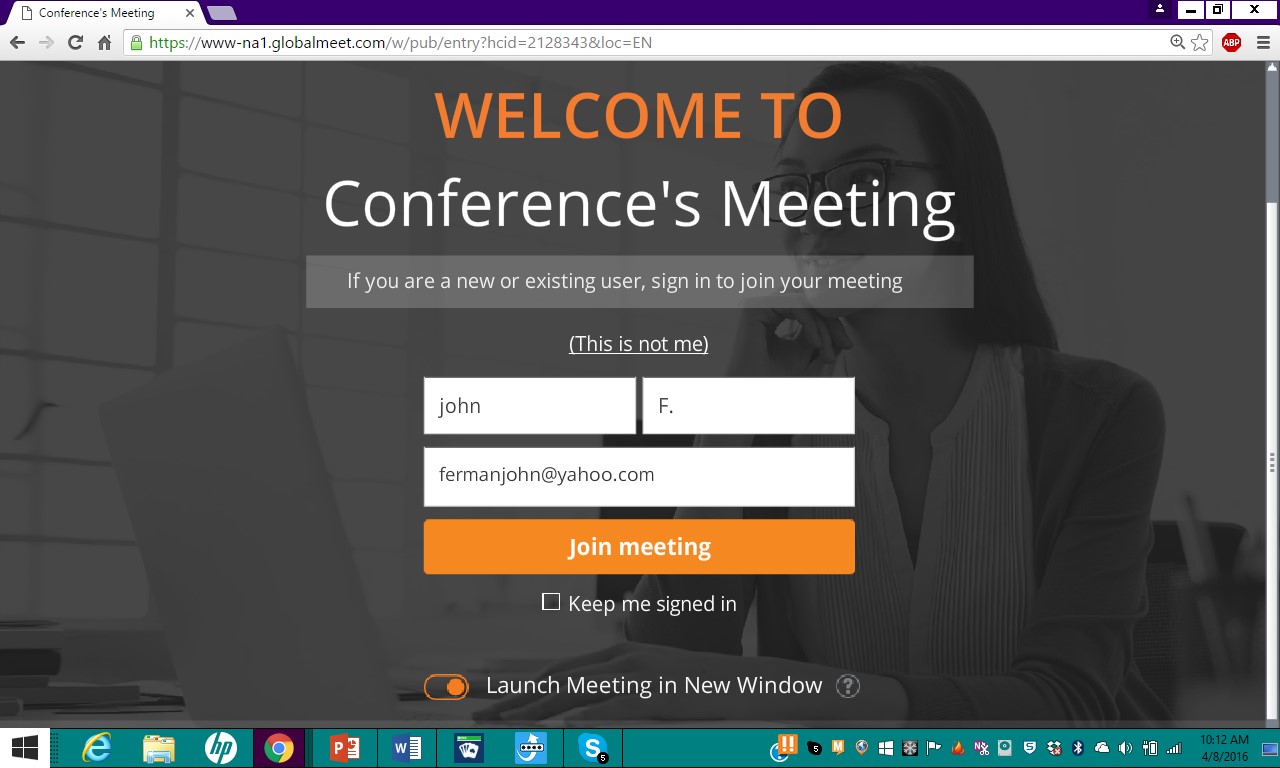Reload the page with the refresh icon
Screen dimensions: 1280x768
(x=75, y=43)
